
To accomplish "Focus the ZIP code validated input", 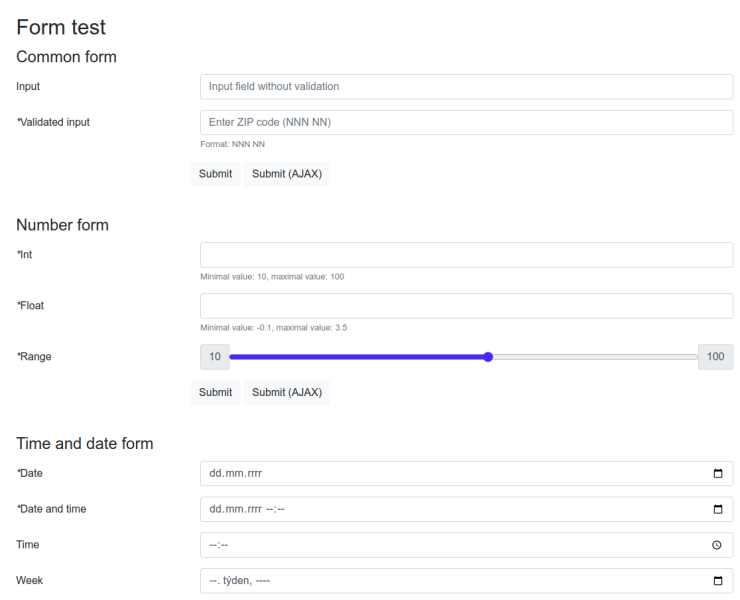I will pos(467,123).
